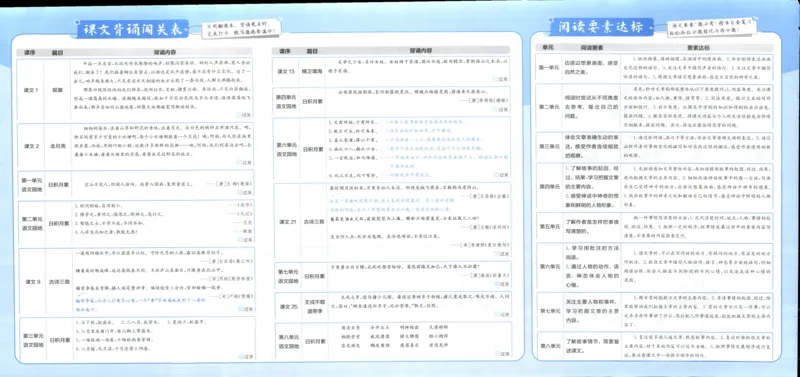Select the 第七单元 cell in 阅读要素达标 table
800x377 pixels.
550,311
